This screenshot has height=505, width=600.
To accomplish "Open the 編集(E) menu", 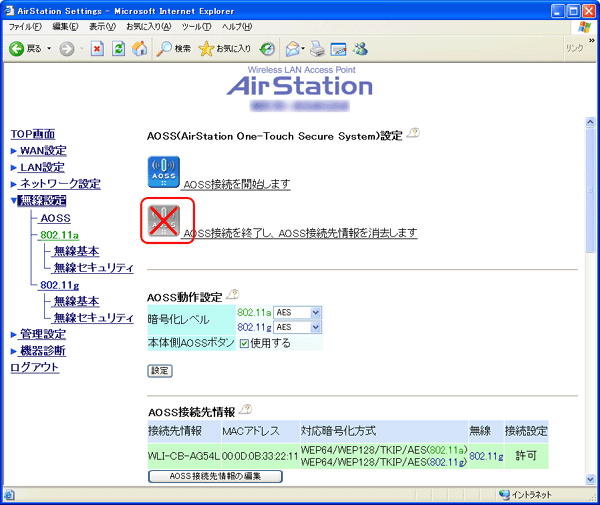I will click(65, 27).
